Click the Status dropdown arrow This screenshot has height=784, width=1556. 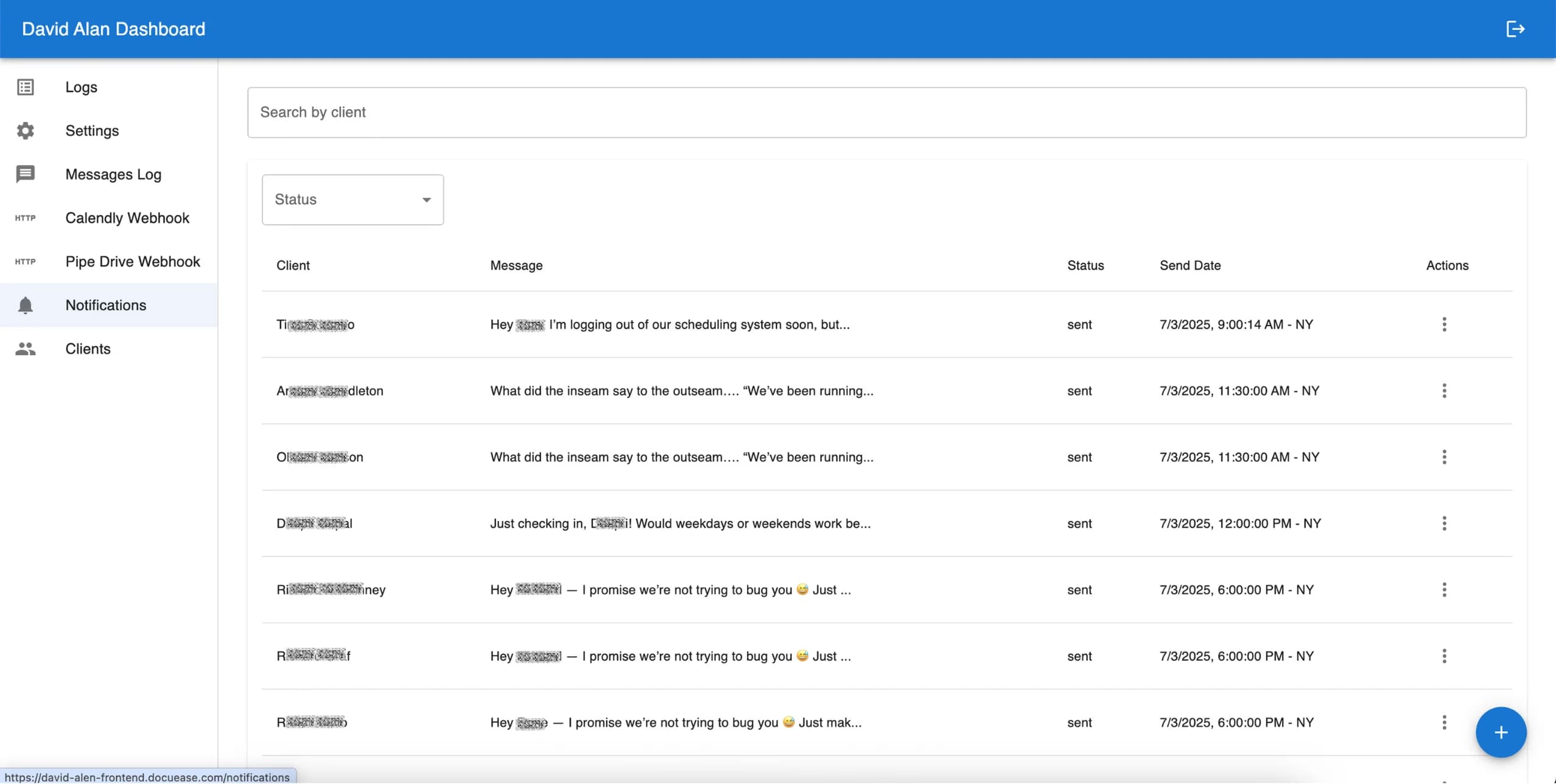tap(427, 200)
